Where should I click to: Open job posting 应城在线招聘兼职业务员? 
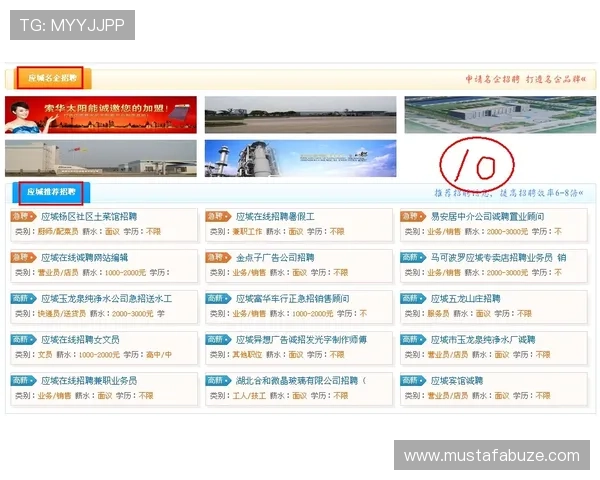tap(89, 380)
